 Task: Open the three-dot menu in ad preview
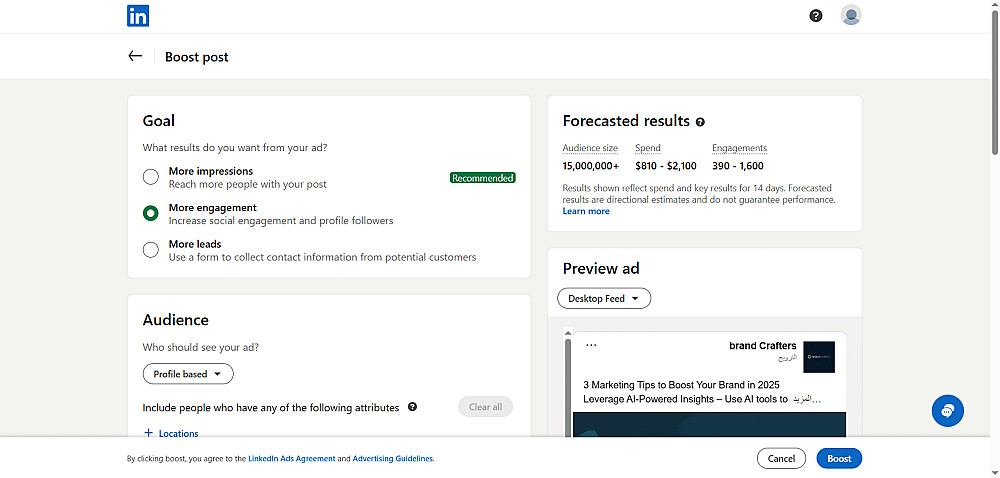pos(591,346)
